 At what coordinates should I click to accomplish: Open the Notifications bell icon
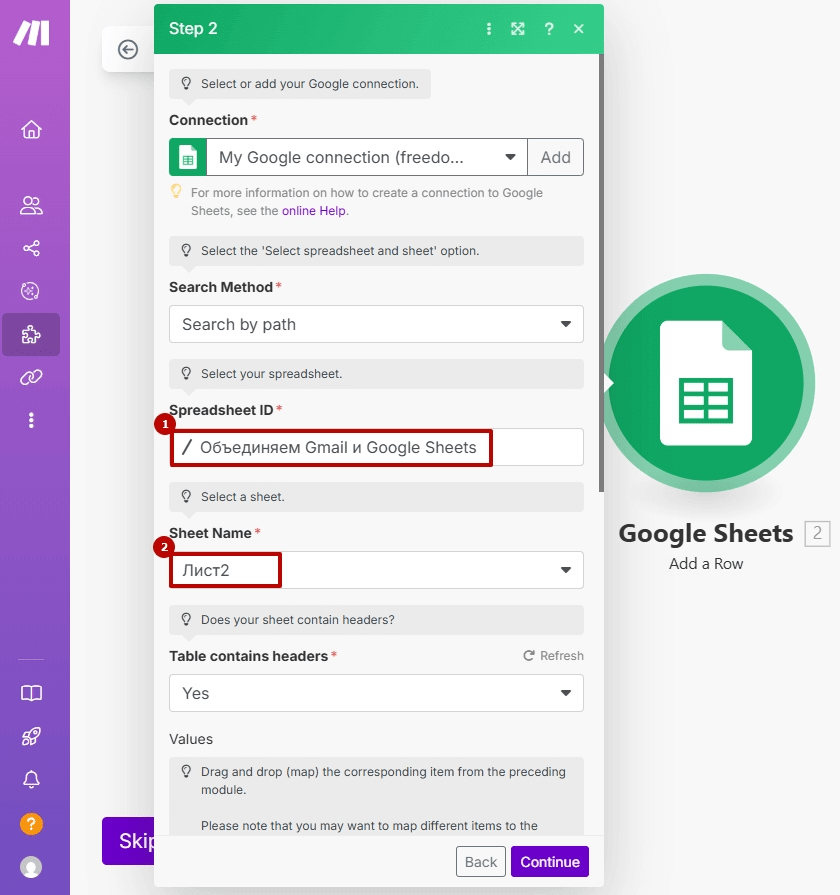click(x=31, y=779)
